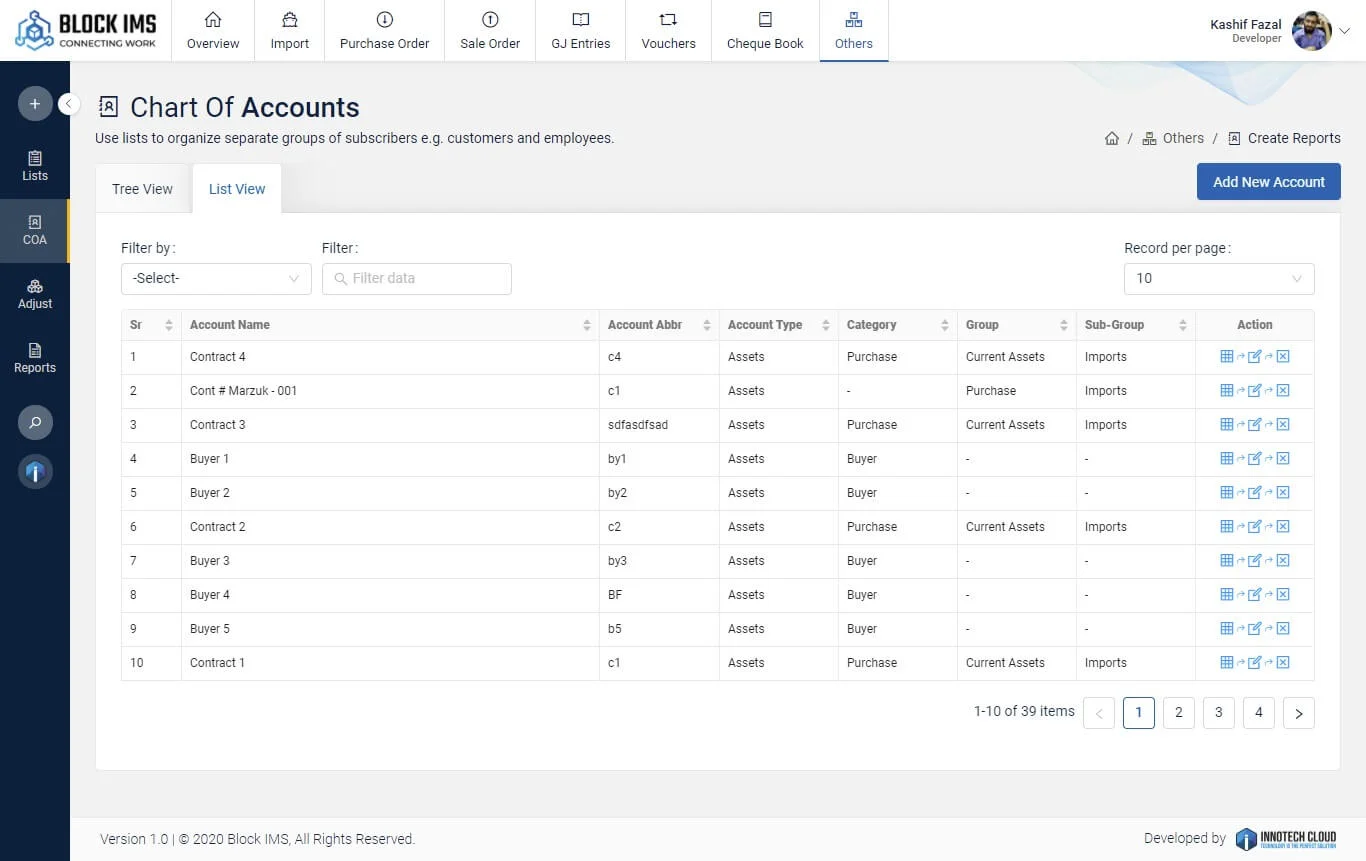Go to page 3 of results
1366x861 pixels.
click(1218, 713)
